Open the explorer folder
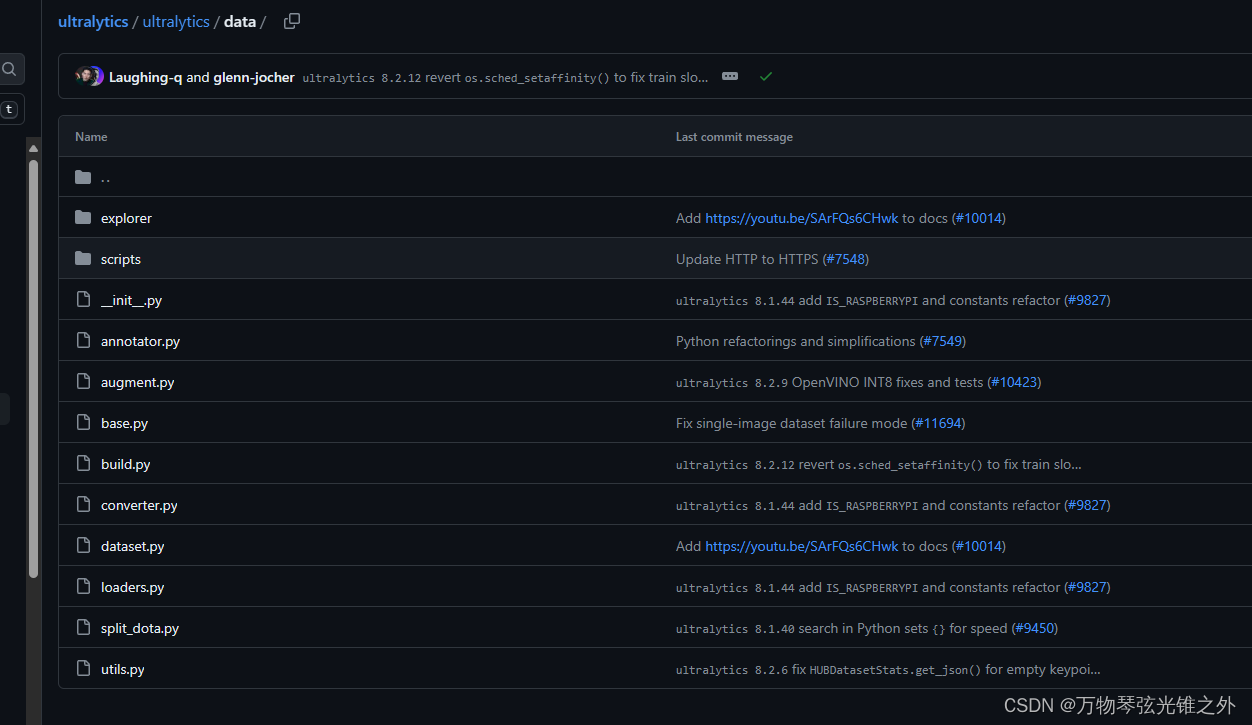This screenshot has height=725, width=1252. pyautogui.click(x=126, y=218)
